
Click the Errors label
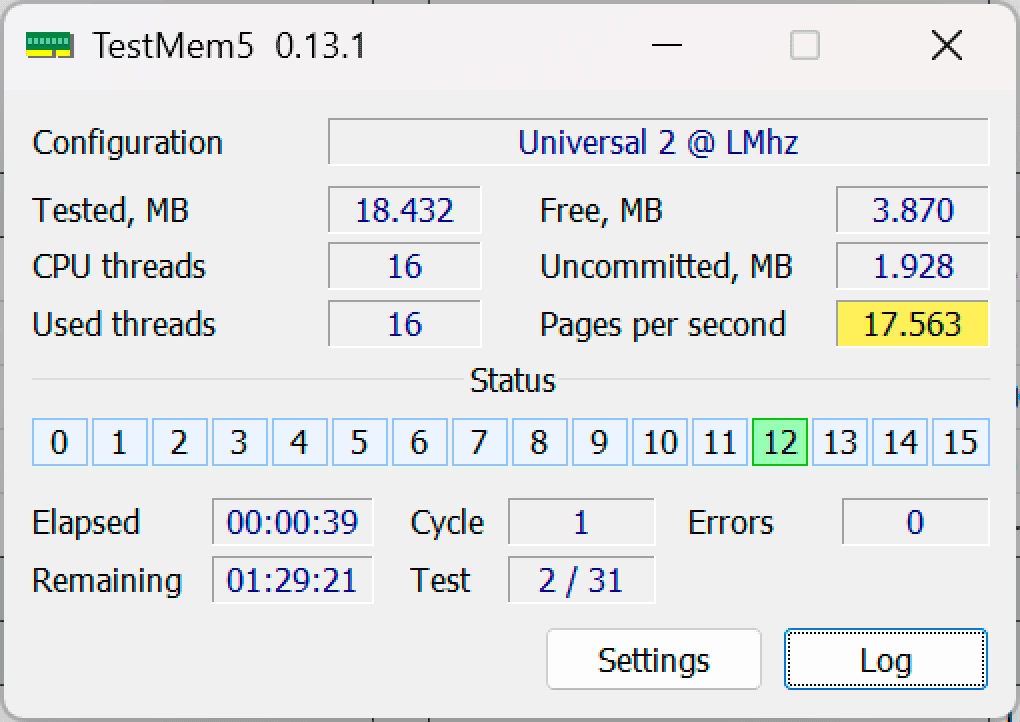pyautogui.click(x=731, y=522)
